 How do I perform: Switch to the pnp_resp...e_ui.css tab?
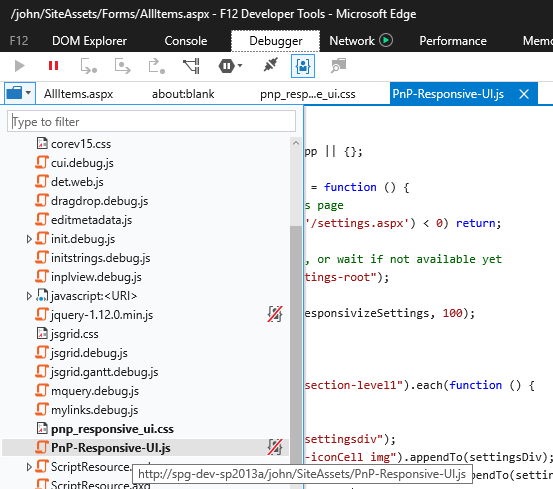[308, 94]
